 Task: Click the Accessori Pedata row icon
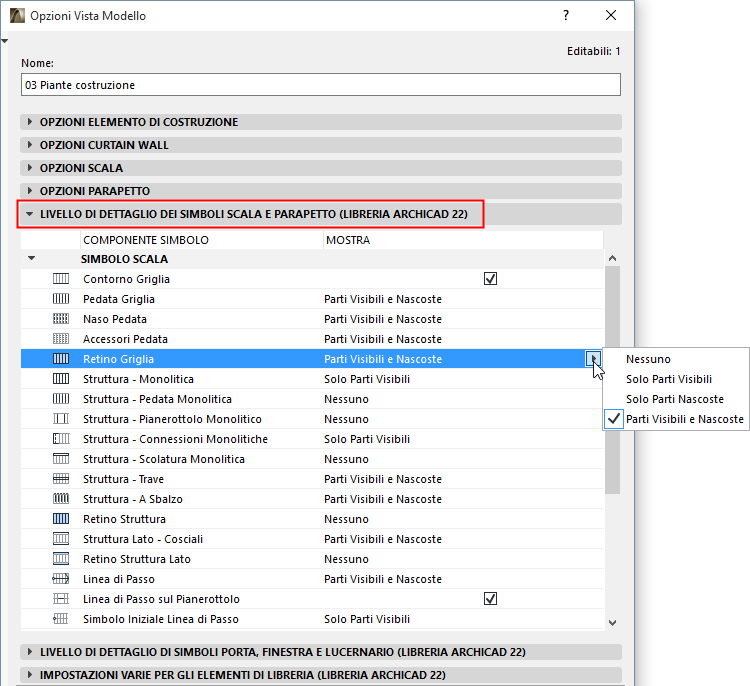pos(61,339)
